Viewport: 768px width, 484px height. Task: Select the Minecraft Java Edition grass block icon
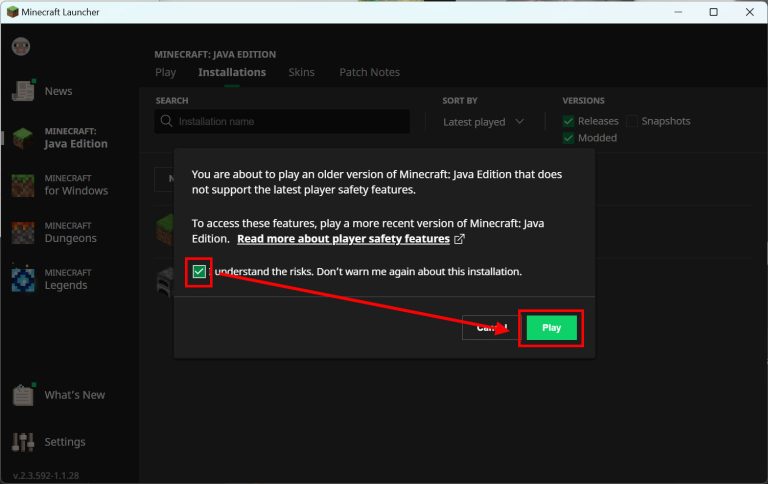coord(23,138)
